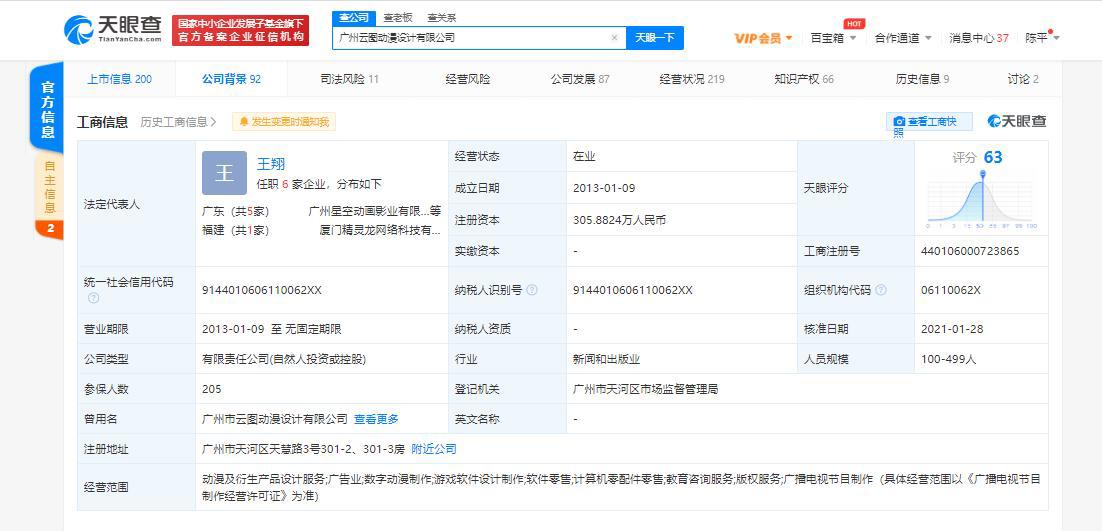Open the 司法风险 tab
Viewport: 1102px width, 531px height.
click(349, 79)
